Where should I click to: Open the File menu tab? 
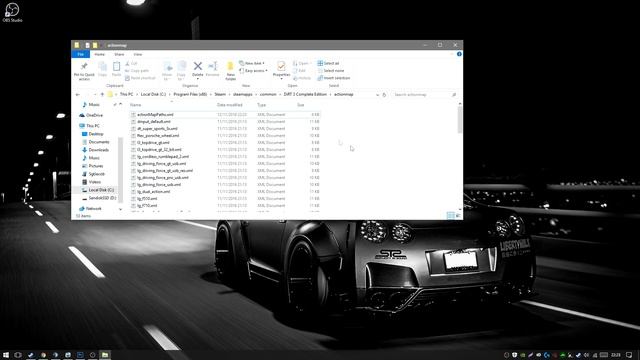pyautogui.click(x=80, y=54)
